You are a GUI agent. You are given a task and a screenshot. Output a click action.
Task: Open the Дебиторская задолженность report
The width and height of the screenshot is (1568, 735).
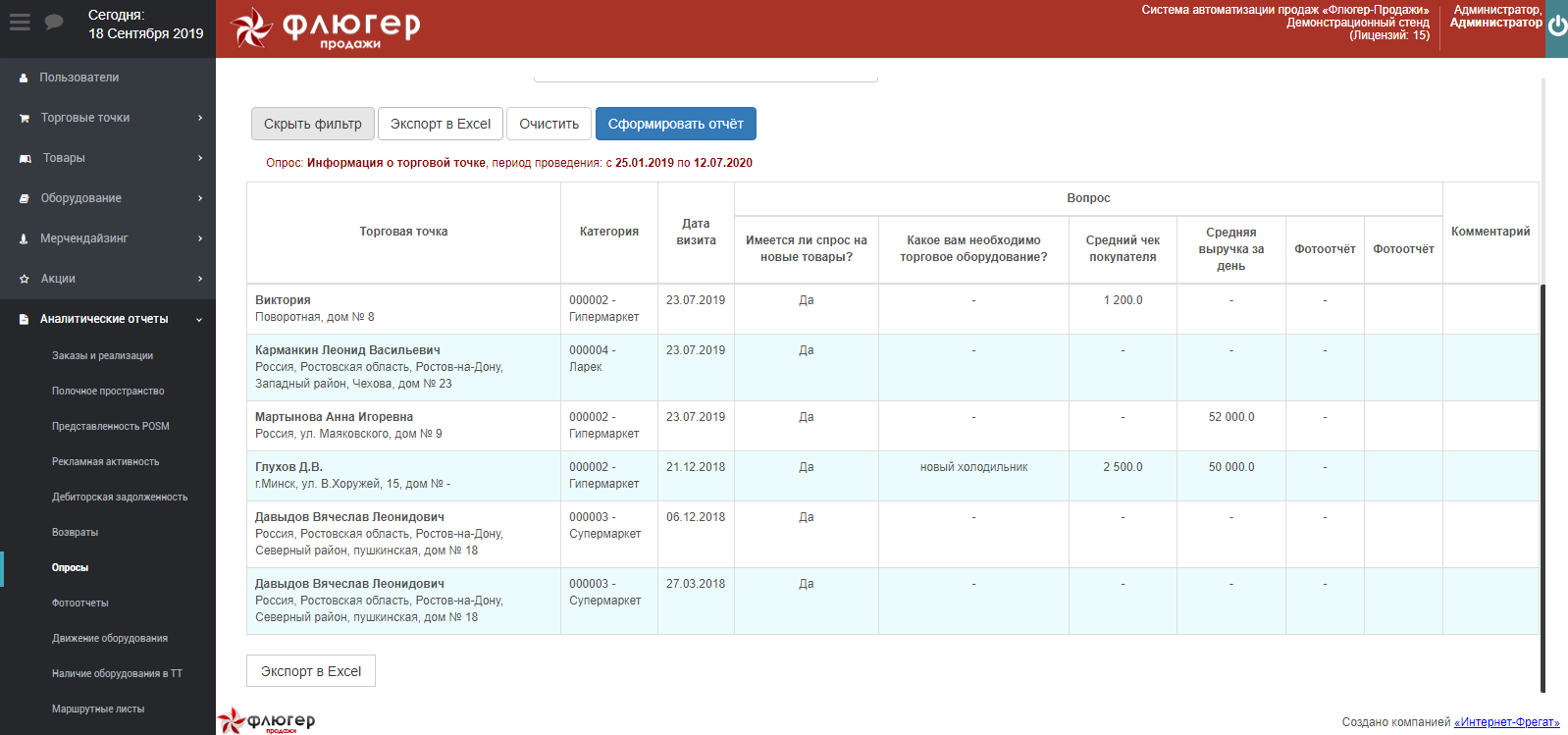tap(120, 498)
